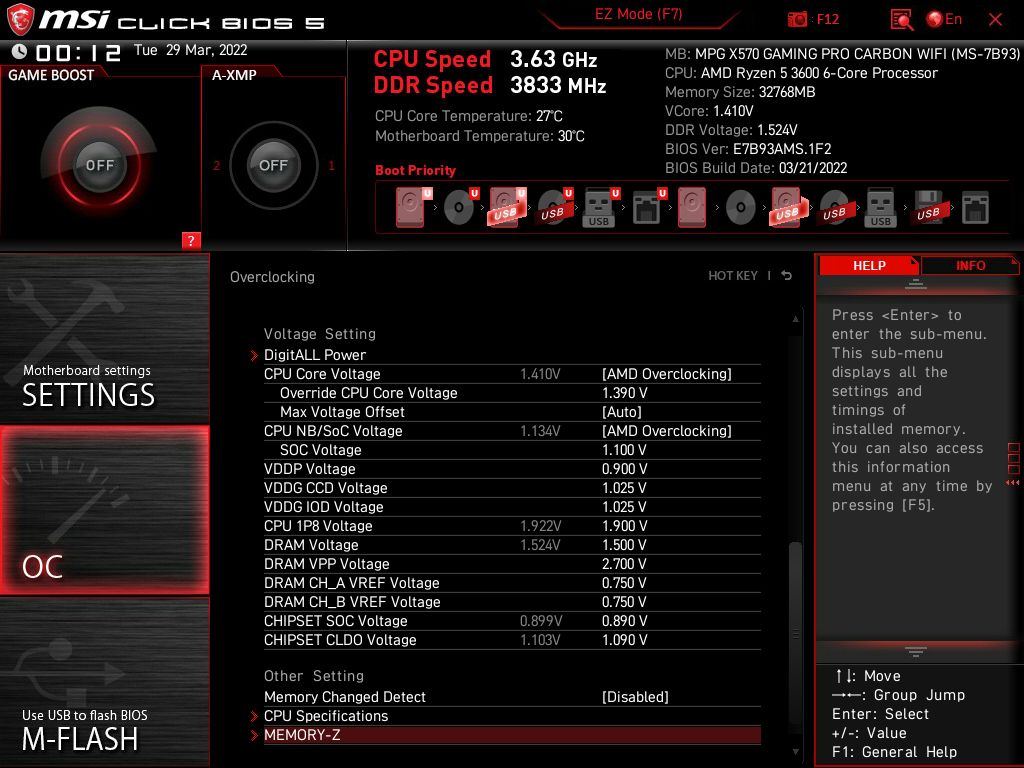Change Memory Changed Detect [Disabled] setting
The width and height of the screenshot is (1024, 768).
tap(635, 696)
